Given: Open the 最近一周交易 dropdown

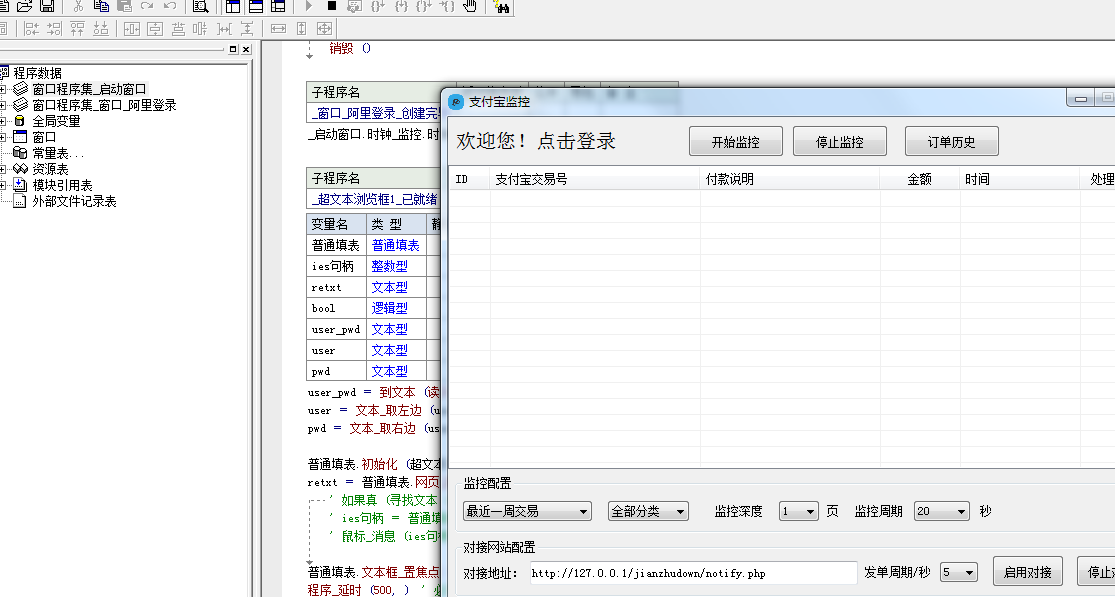Looking at the screenshot, I should pyautogui.click(x=527, y=511).
